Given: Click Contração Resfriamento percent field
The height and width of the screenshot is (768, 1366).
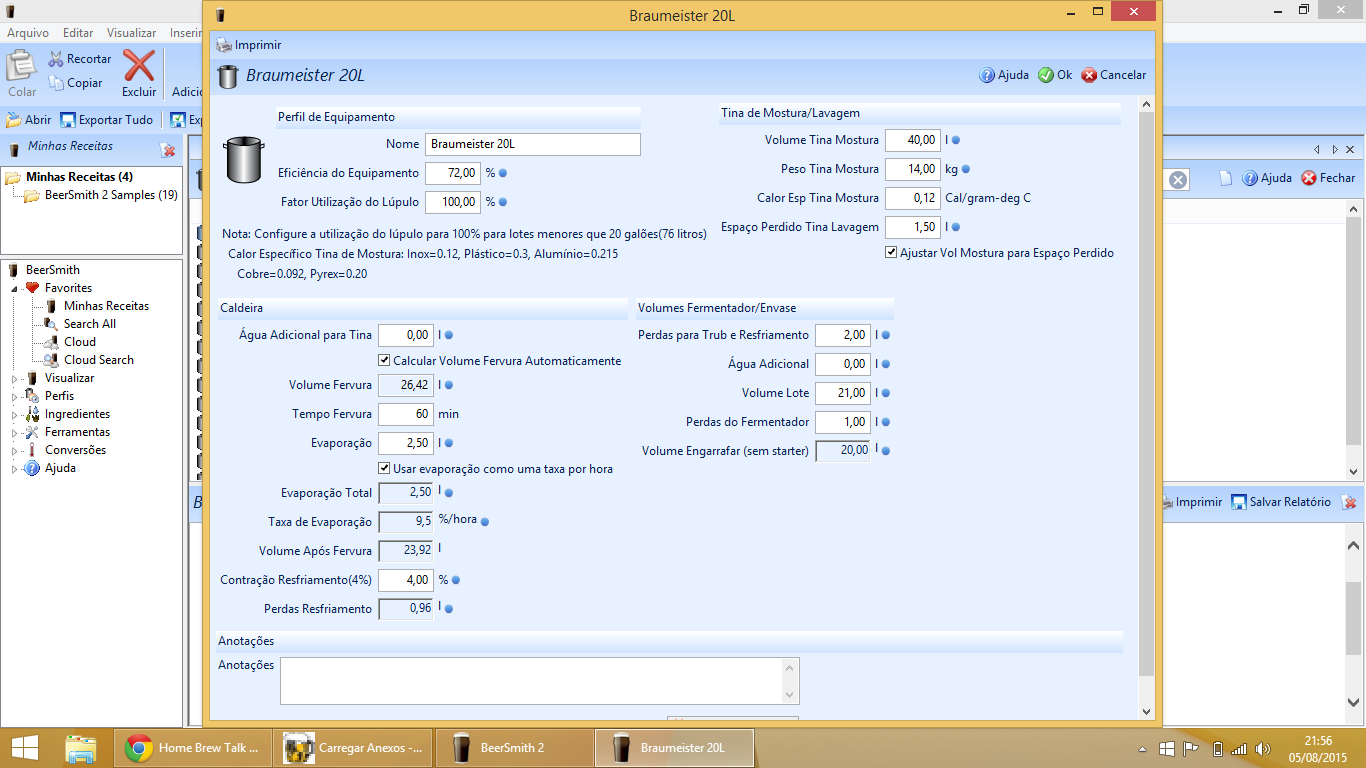Looking at the screenshot, I should (x=406, y=580).
